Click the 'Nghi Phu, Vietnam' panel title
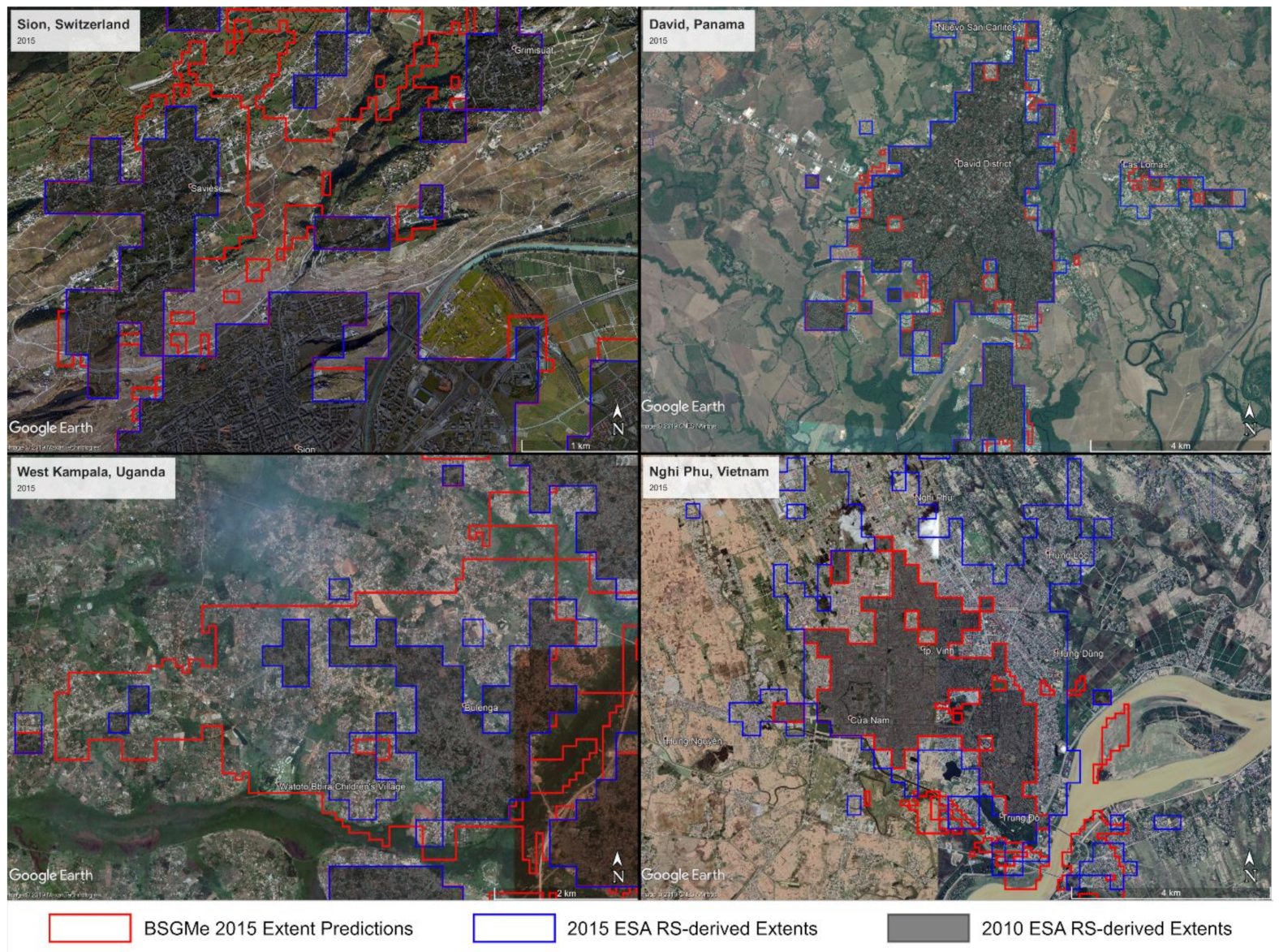This screenshot has width=1279, height=952. click(x=708, y=472)
